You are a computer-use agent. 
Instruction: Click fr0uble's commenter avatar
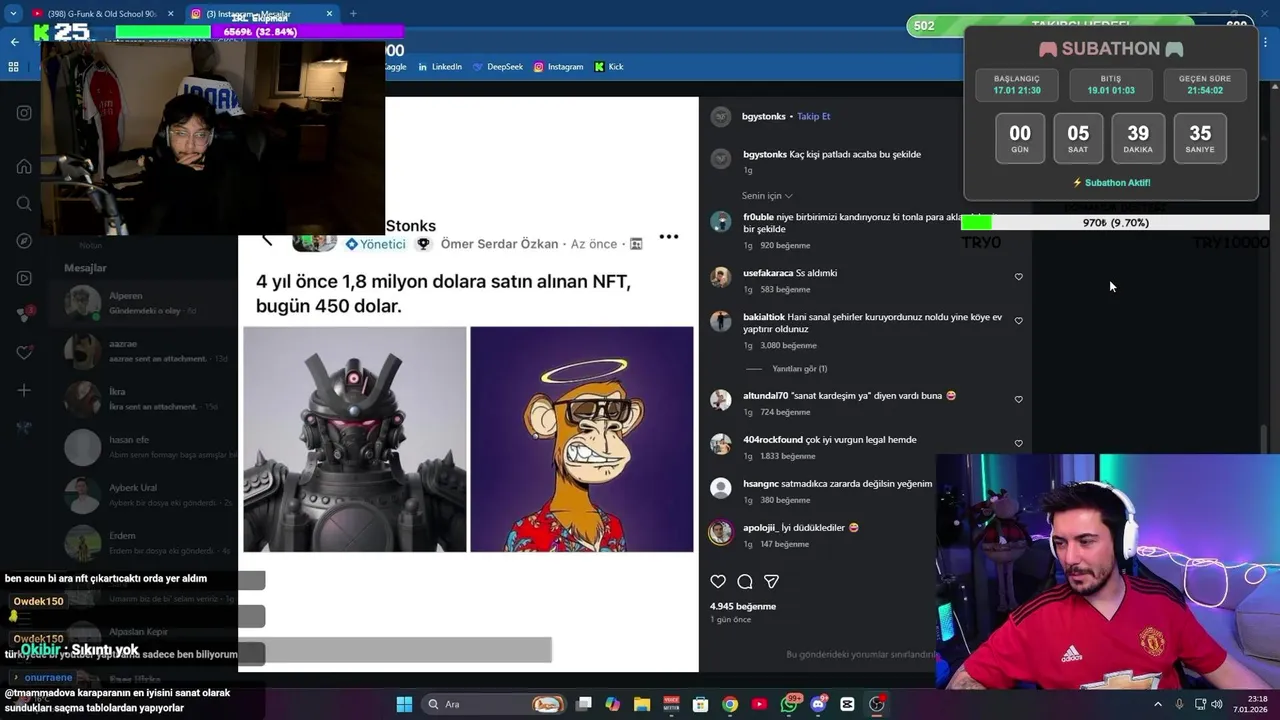(x=720, y=222)
